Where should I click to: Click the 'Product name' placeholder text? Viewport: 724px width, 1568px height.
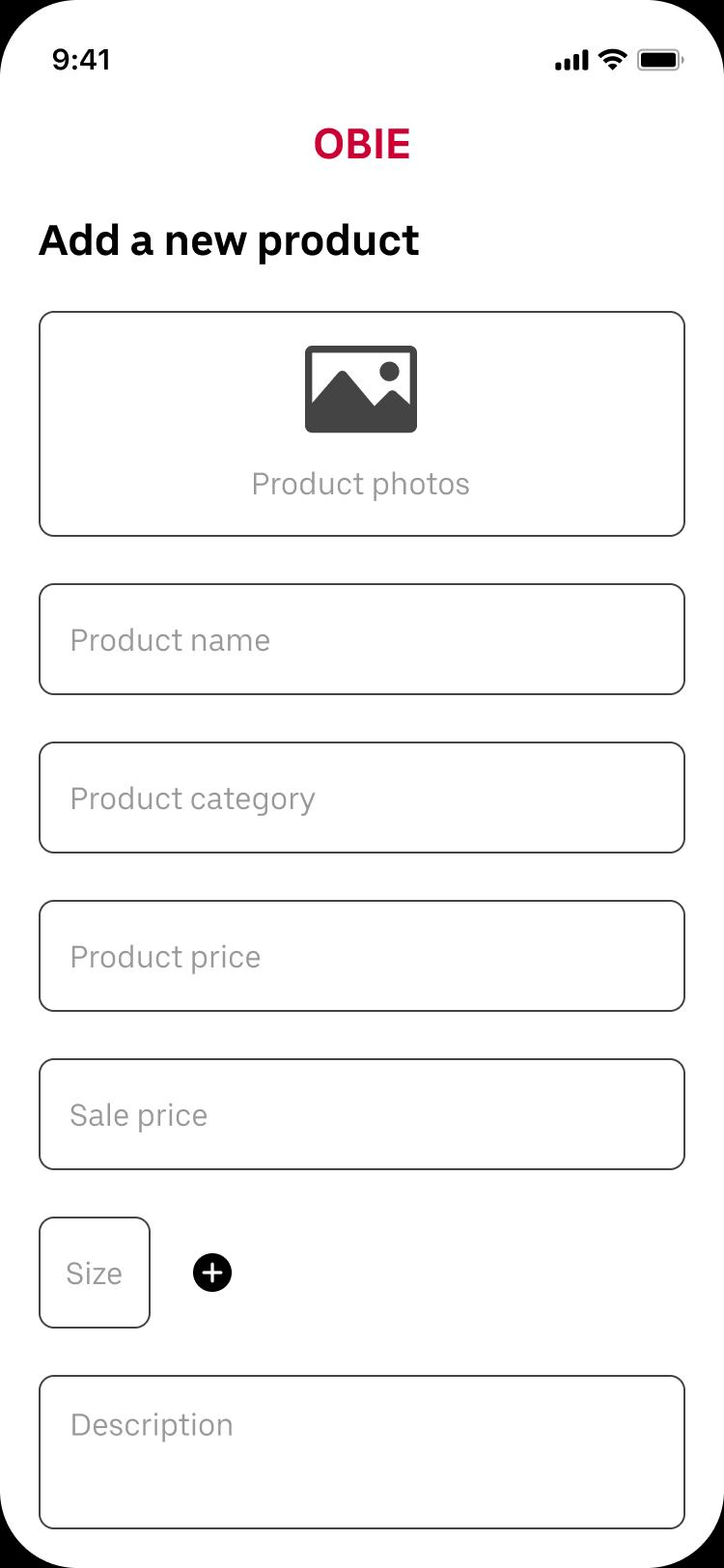[x=170, y=640]
